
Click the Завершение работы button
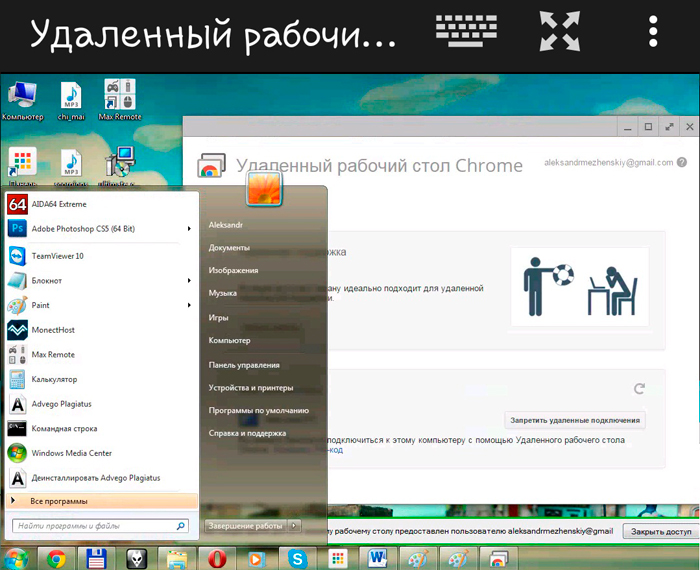pos(246,526)
